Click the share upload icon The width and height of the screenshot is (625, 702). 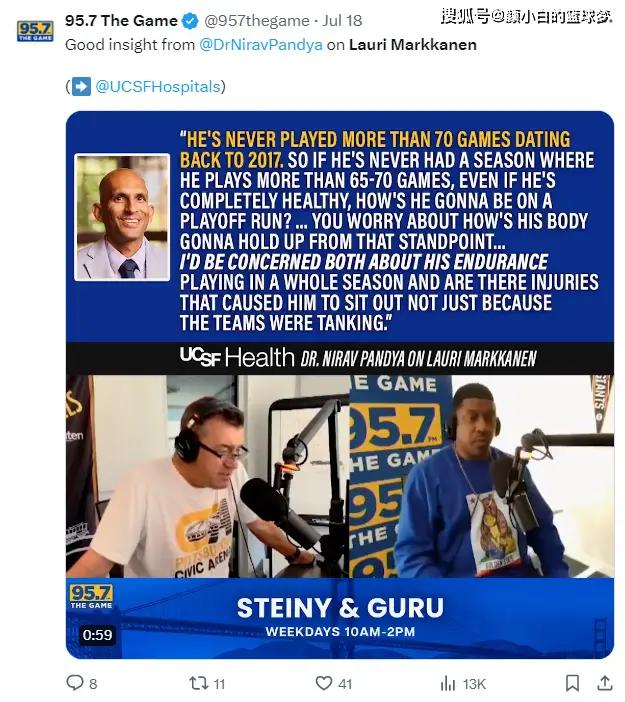(604, 683)
